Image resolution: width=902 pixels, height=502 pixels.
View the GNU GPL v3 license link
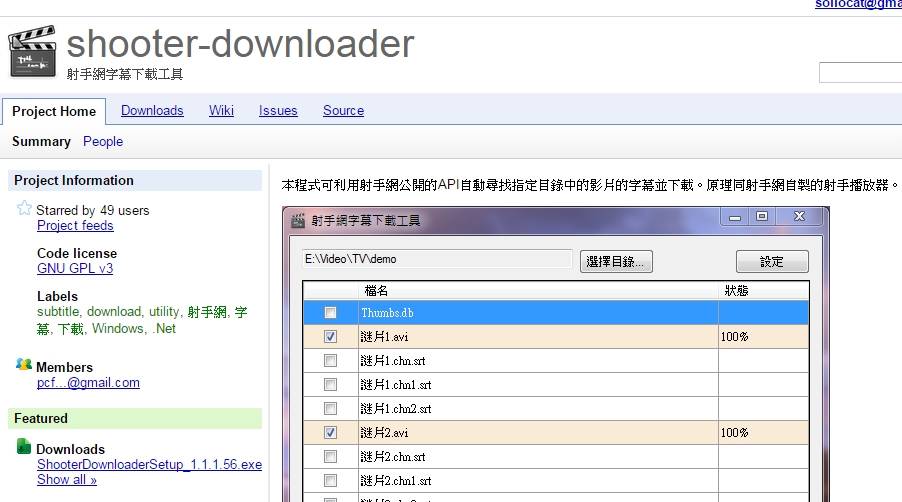tap(75, 269)
